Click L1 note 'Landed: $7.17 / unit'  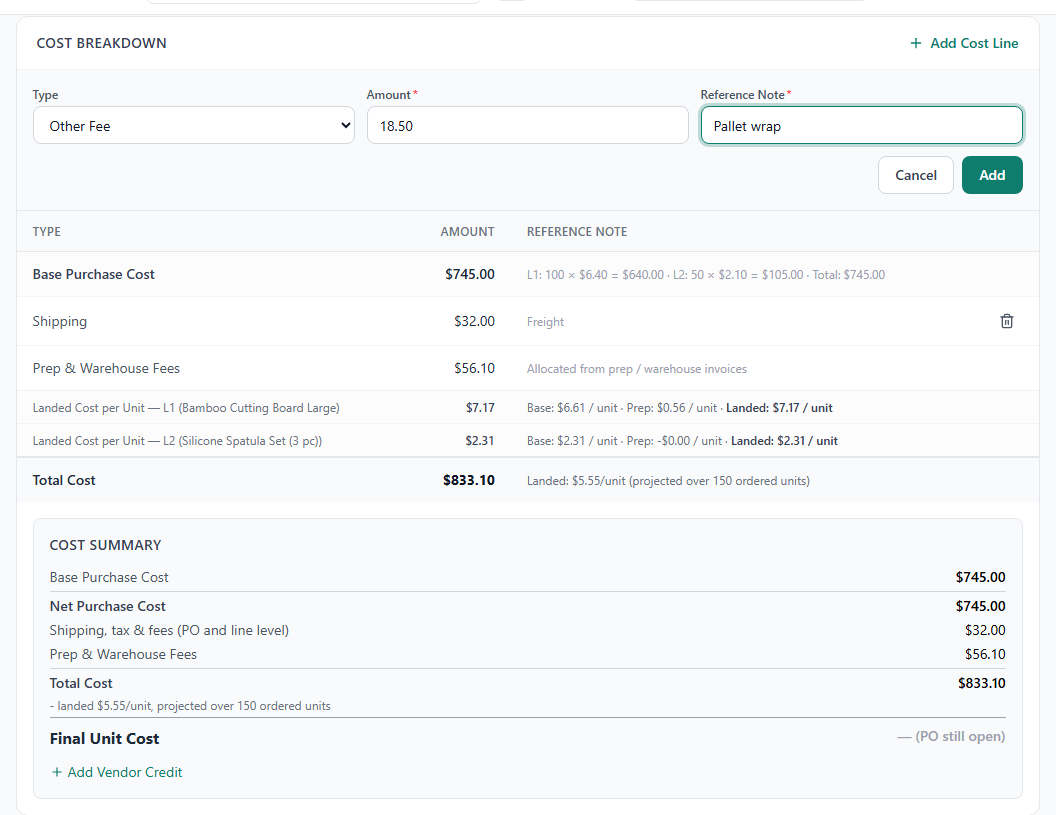(x=779, y=408)
